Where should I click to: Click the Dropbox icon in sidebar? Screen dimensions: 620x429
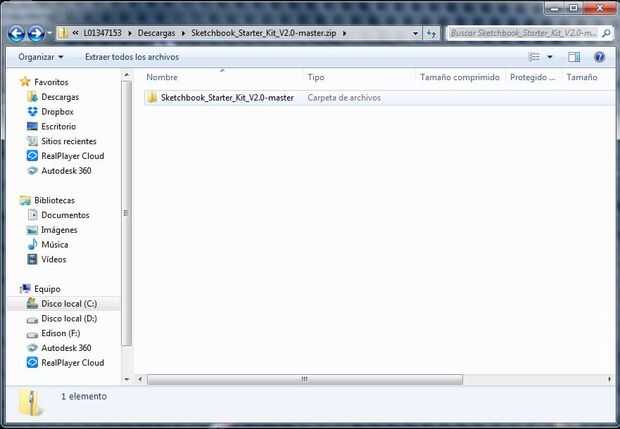(x=32, y=112)
